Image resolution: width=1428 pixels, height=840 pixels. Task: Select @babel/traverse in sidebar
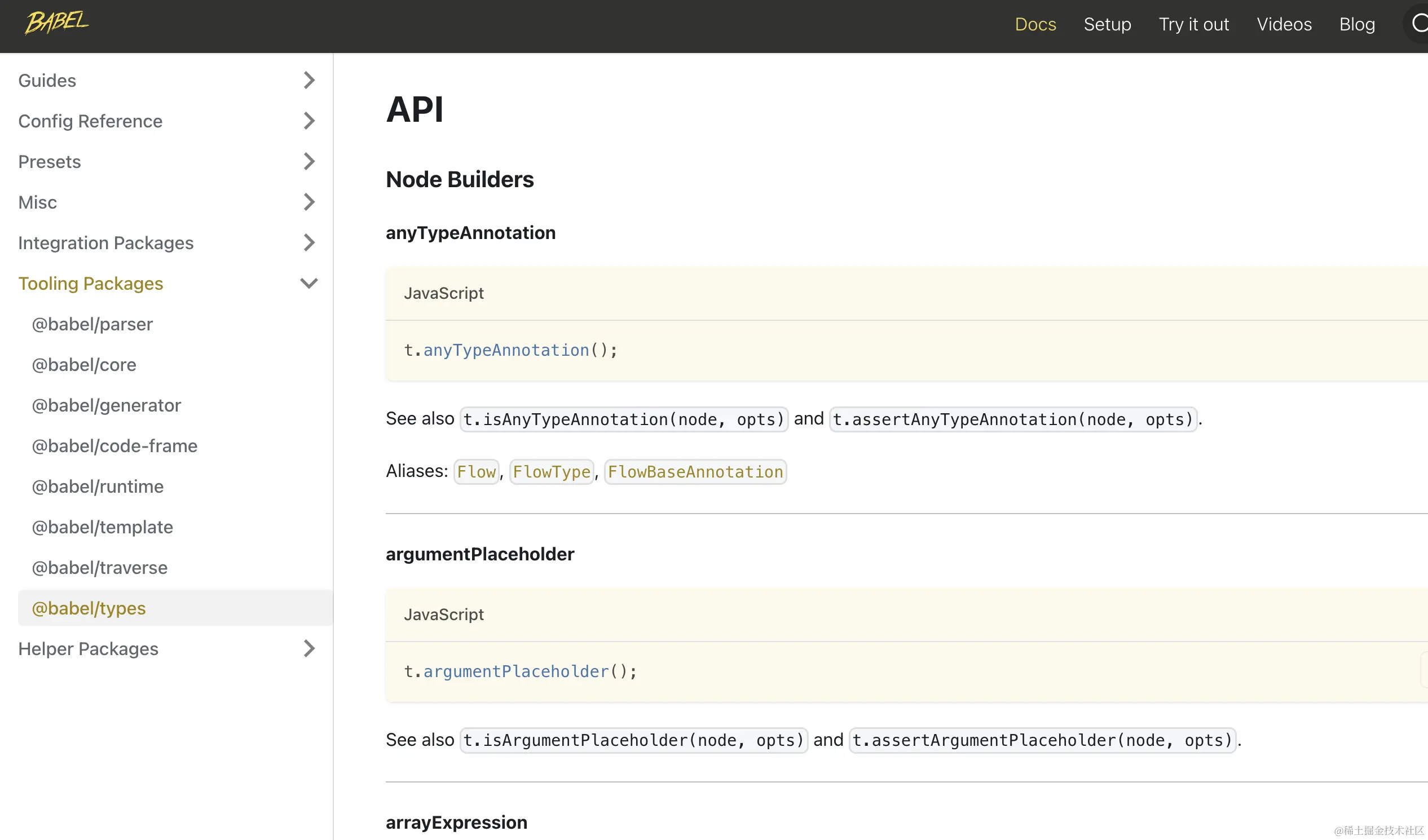click(x=100, y=568)
